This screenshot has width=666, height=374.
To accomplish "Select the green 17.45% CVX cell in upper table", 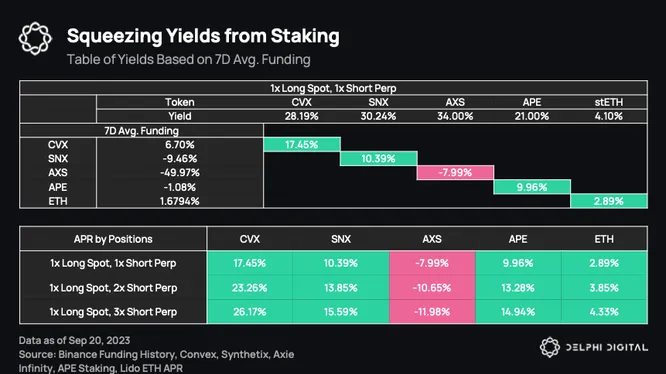I will click(302, 144).
